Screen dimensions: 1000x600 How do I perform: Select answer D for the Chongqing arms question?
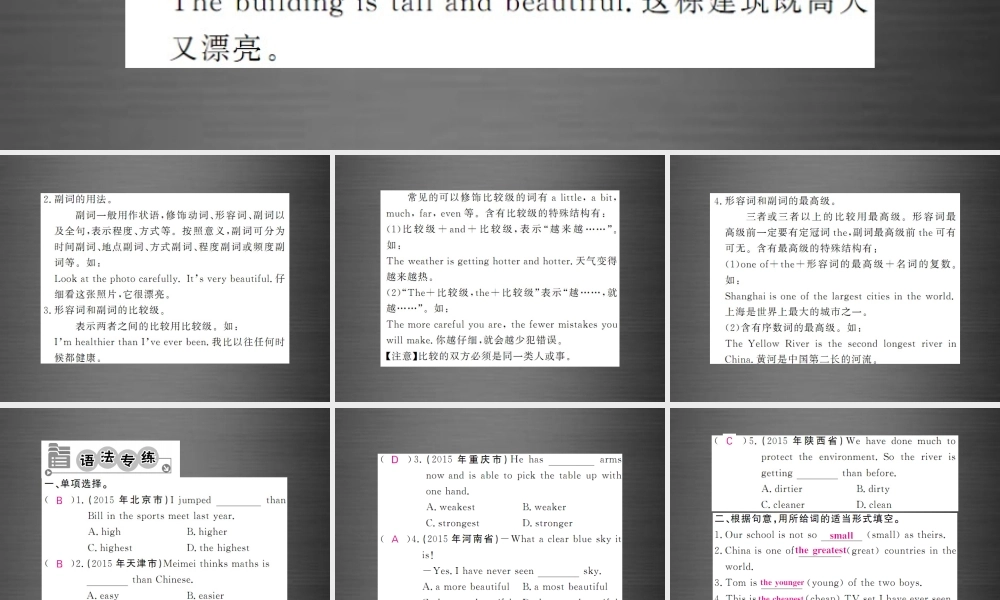(x=395, y=459)
